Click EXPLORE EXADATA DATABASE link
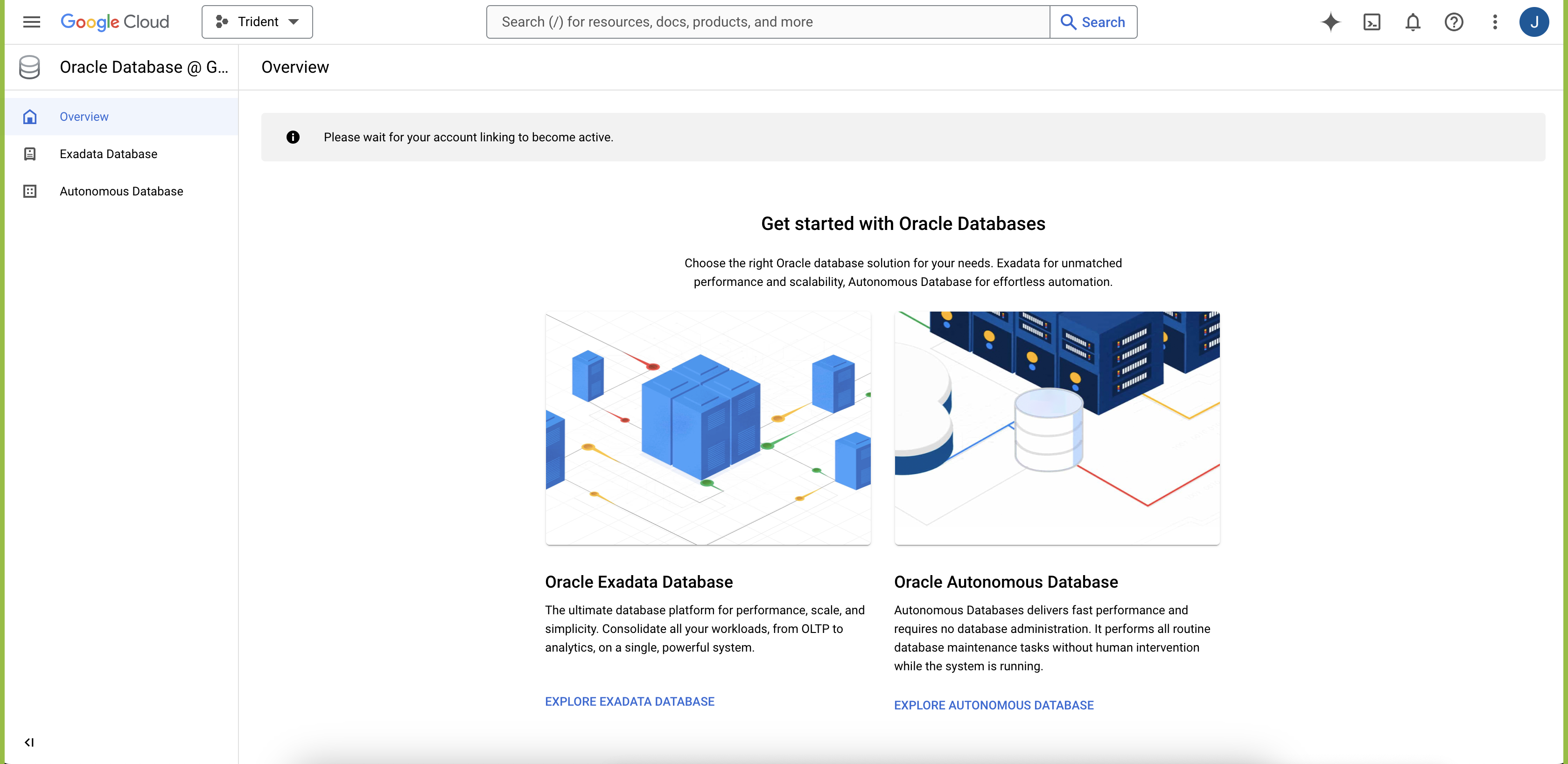Screen dimensions: 1568x764 pyautogui.click(x=630, y=701)
